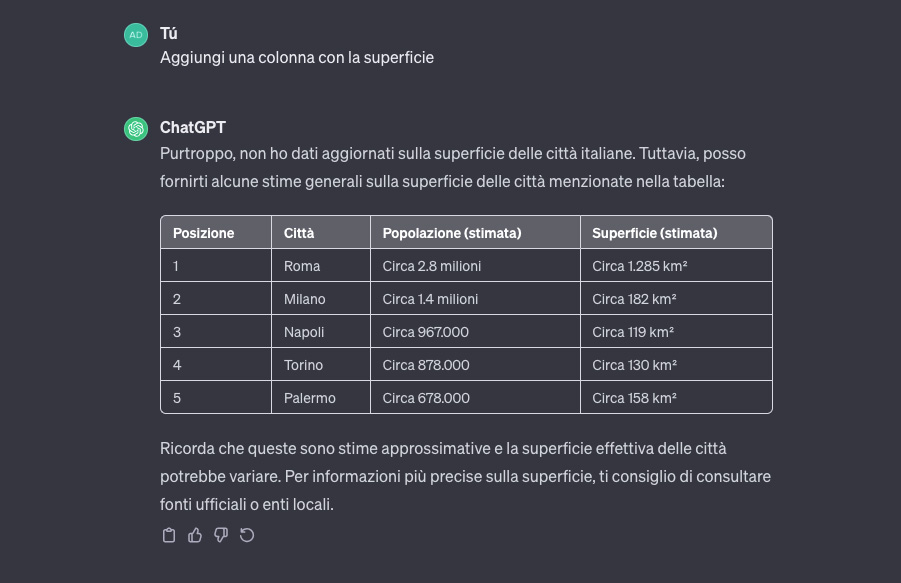Click the Circa 1.285 km² cell
The height and width of the screenshot is (583, 901).
pyautogui.click(x=640, y=266)
